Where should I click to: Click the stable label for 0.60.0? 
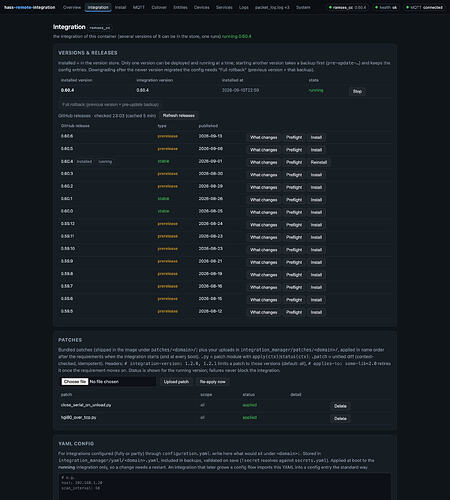click(x=163, y=211)
